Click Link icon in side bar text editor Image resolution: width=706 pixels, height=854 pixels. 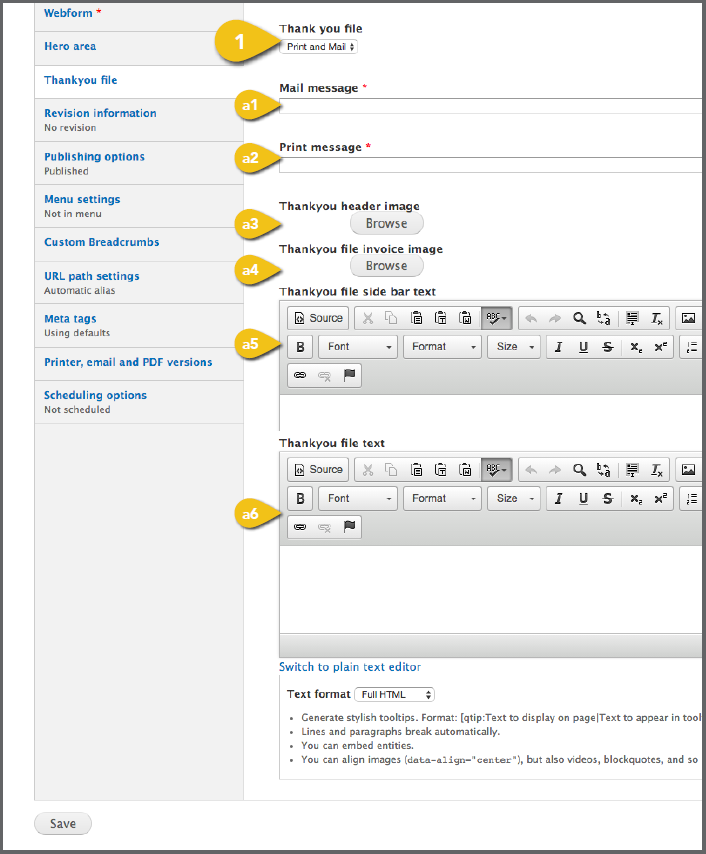300,375
